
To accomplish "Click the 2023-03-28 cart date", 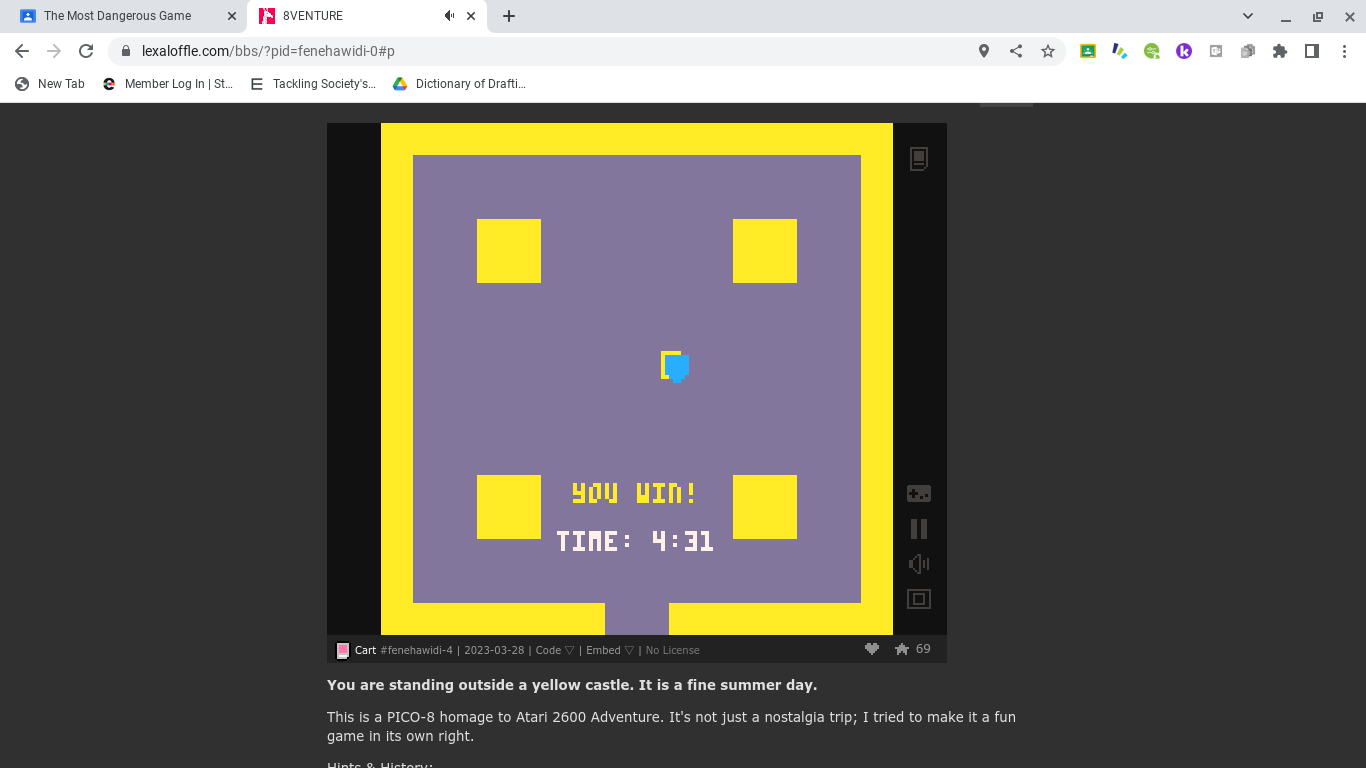I will (494, 650).
